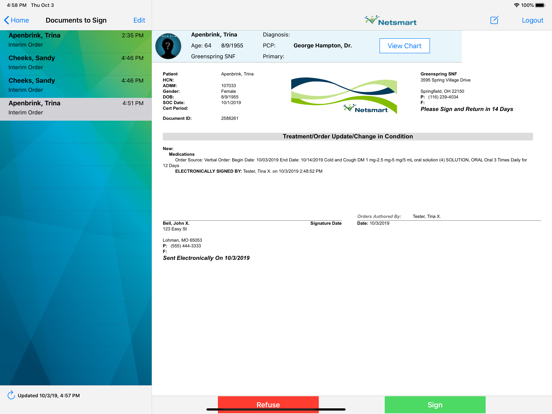Viewport: 552px width, 414px height.
Task: Tap Sent Electronically On 10/3/2019 text
Action: coord(206,258)
